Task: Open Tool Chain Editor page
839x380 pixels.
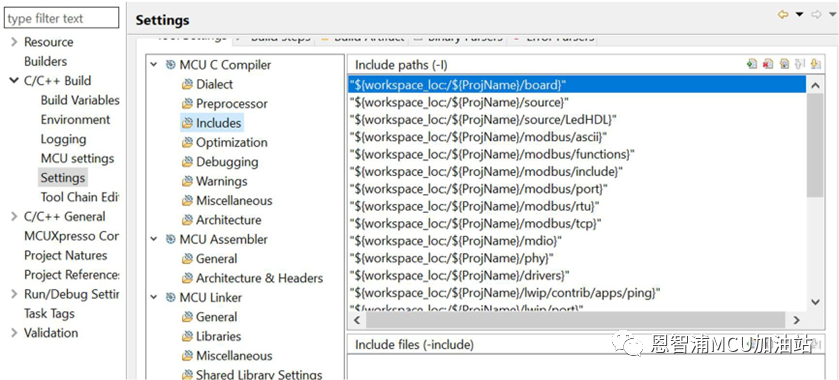Action: 80,197
